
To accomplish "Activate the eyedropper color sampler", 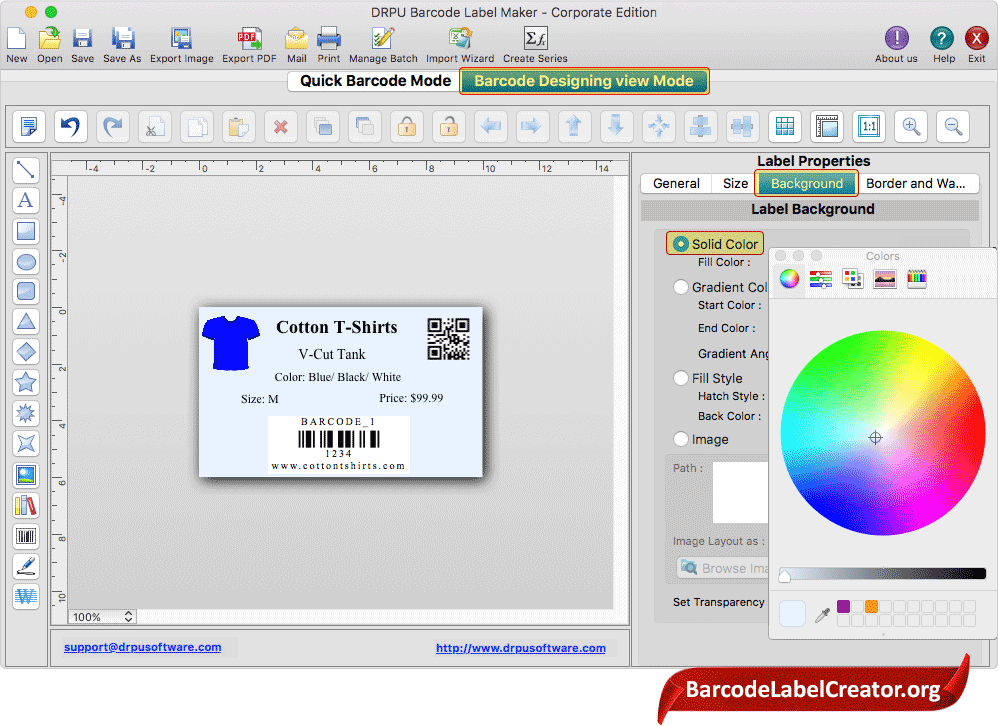I will [x=822, y=615].
